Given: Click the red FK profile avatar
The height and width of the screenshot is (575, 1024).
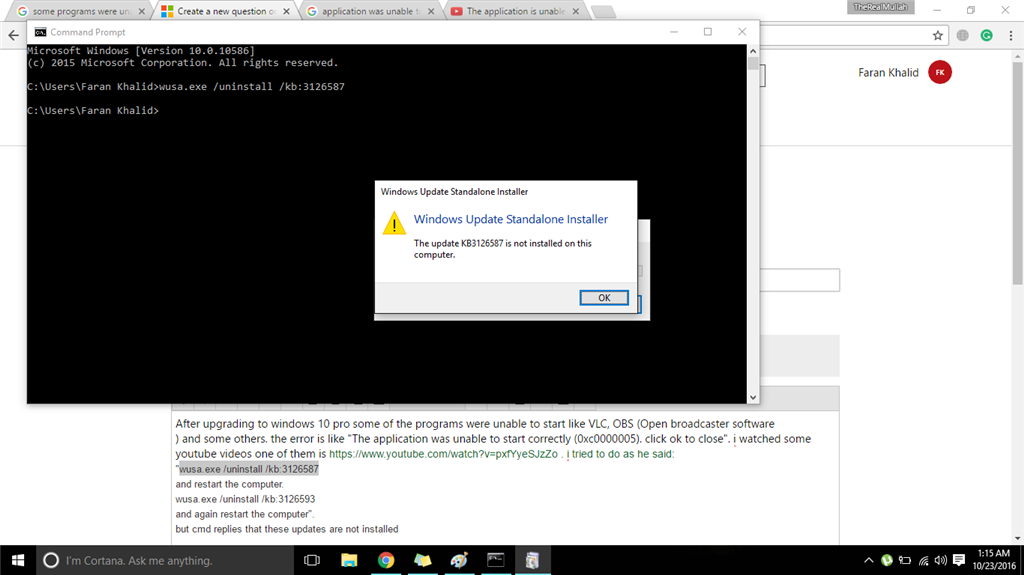Looking at the screenshot, I should 940,73.
